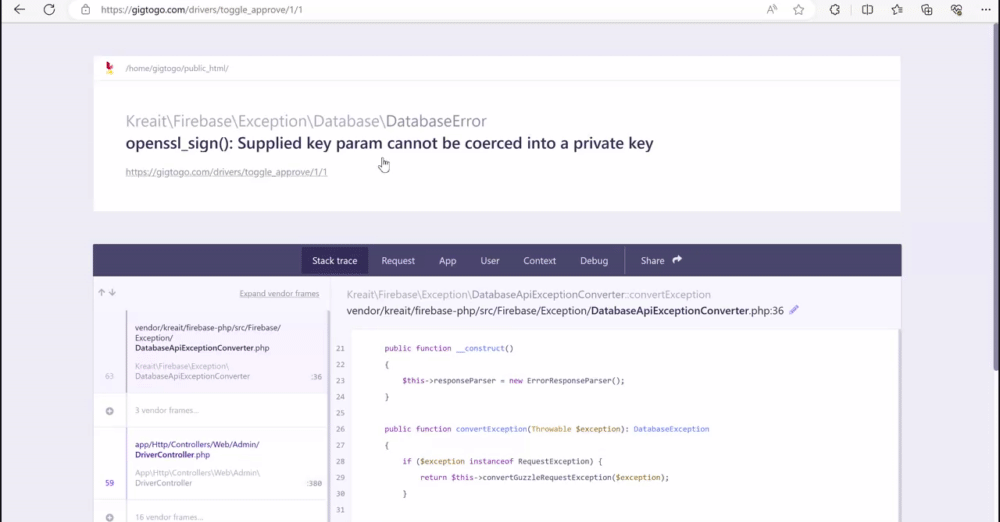Click code line 29 return statement
This screenshot has height=522, width=1000.
pyautogui.click(x=544, y=477)
